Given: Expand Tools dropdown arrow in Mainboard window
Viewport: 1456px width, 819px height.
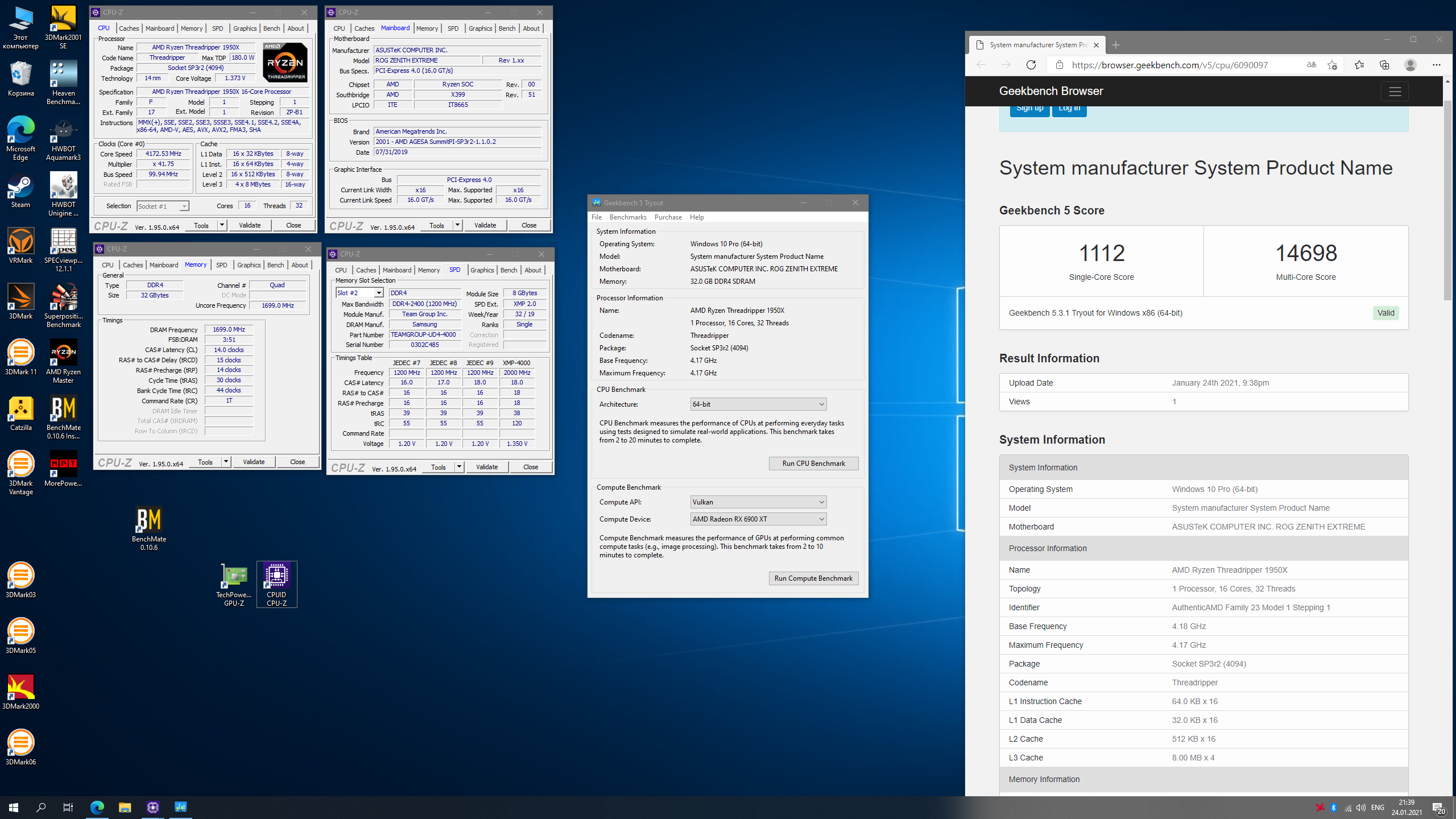Looking at the screenshot, I should [x=457, y=225].
